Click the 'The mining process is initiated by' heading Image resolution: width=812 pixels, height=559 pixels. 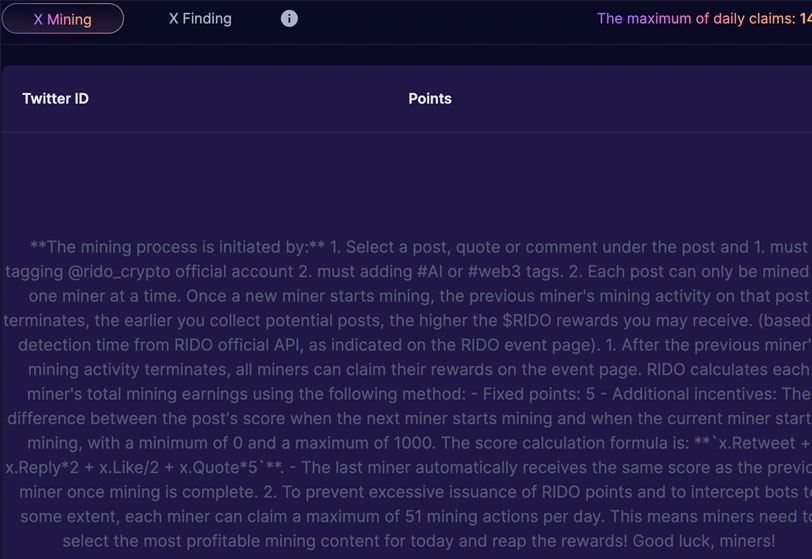177,247
